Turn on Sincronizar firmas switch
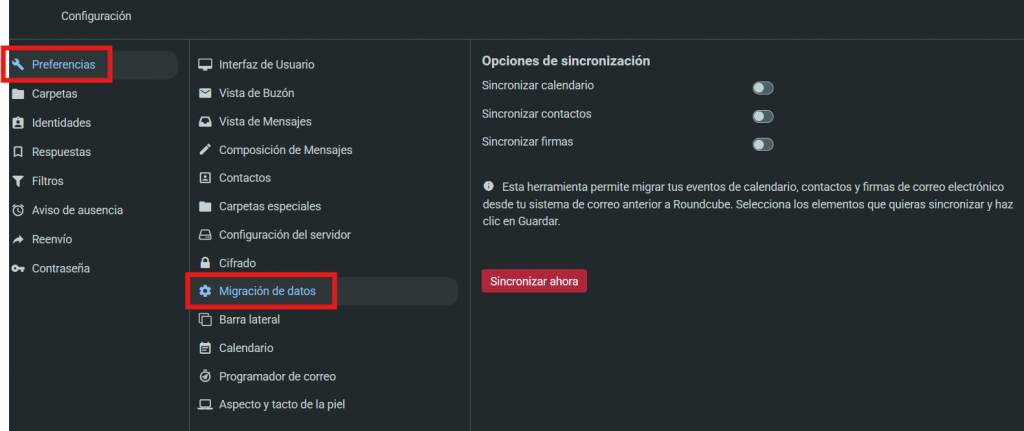The height and width of the screenshot is (431, 1024). (x=763, y=144)
